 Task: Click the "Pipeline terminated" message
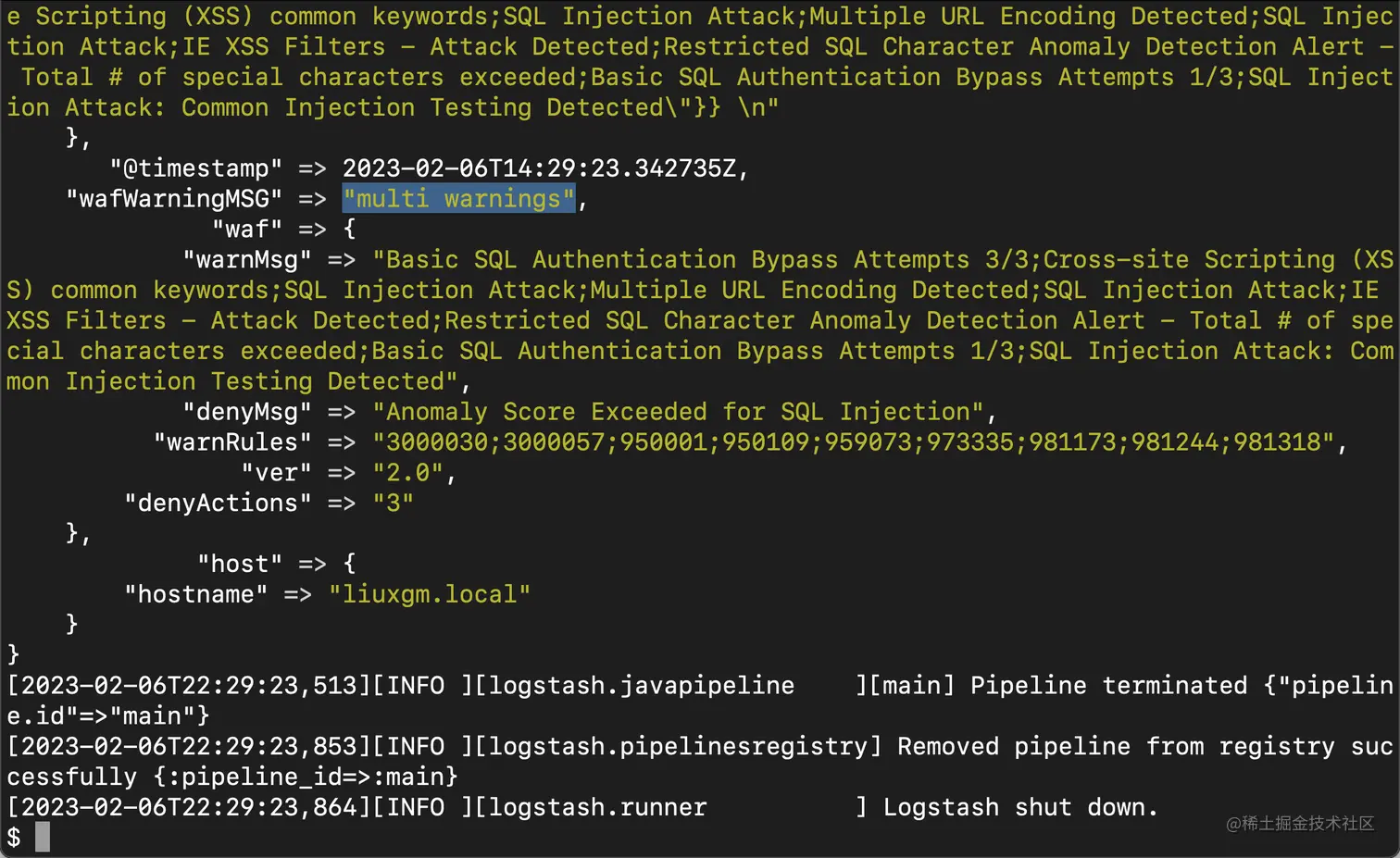click(1109, 686)
